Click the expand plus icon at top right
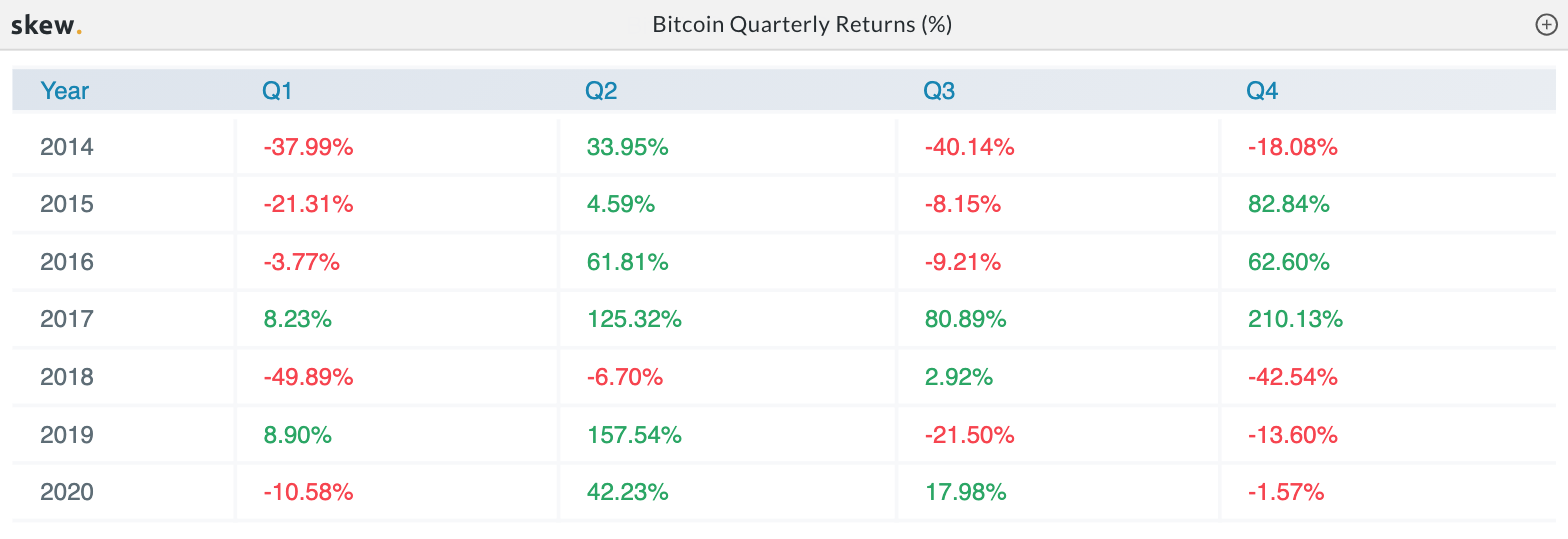The image size is (1568, 539). (1546, 25)
